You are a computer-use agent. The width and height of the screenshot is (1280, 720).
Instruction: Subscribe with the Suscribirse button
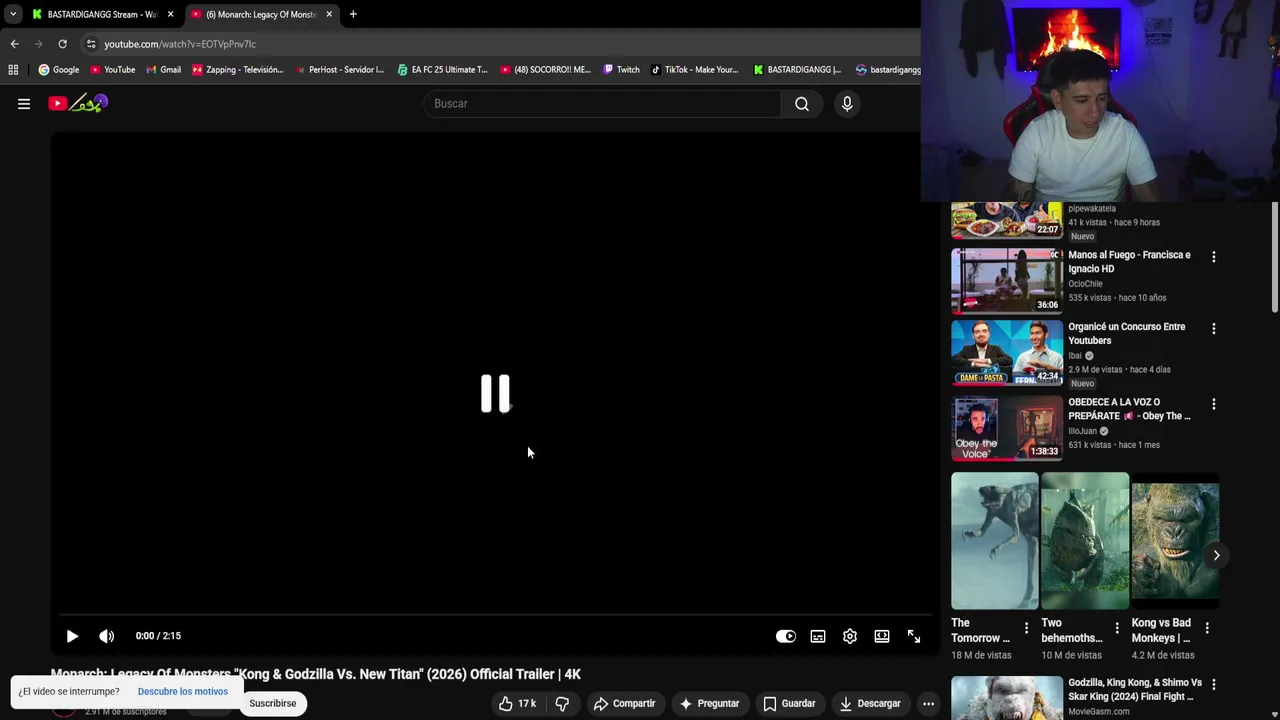(x=273, y=703)
